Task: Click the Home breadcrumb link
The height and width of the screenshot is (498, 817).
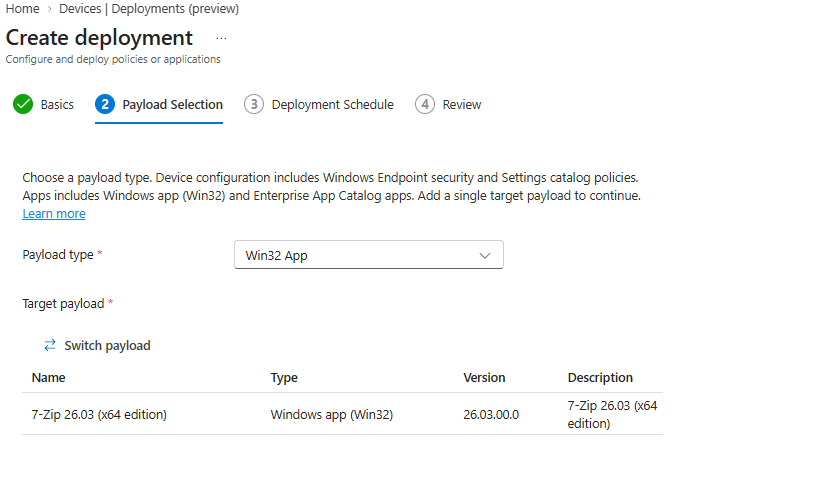Action: (x=22, y=9)
